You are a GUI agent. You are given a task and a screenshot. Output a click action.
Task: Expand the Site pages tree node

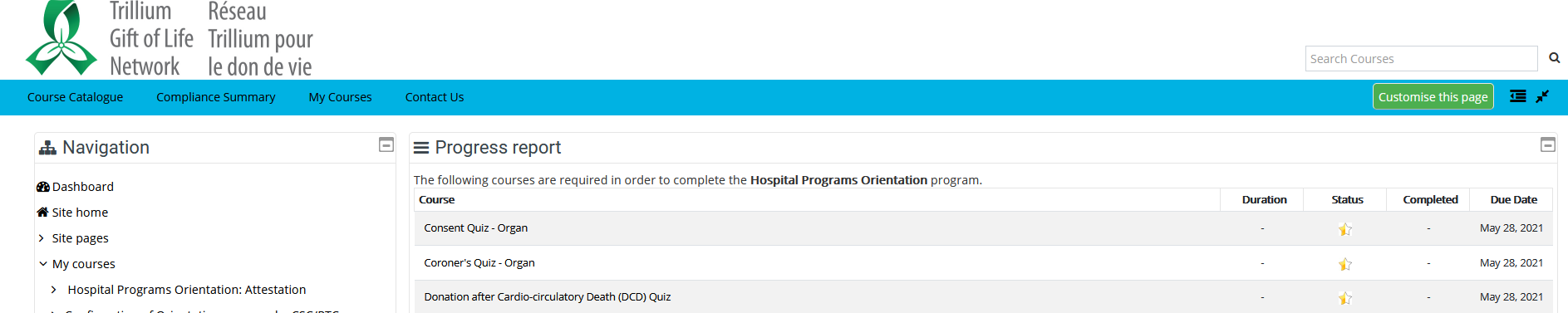pos(42,238)
